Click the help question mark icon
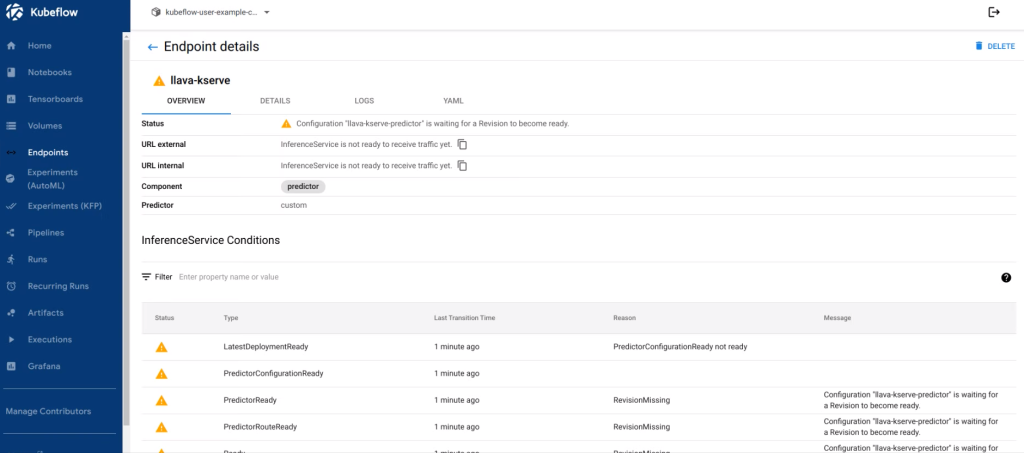This screenshot has width=1024, height=453. (1006, 277)
